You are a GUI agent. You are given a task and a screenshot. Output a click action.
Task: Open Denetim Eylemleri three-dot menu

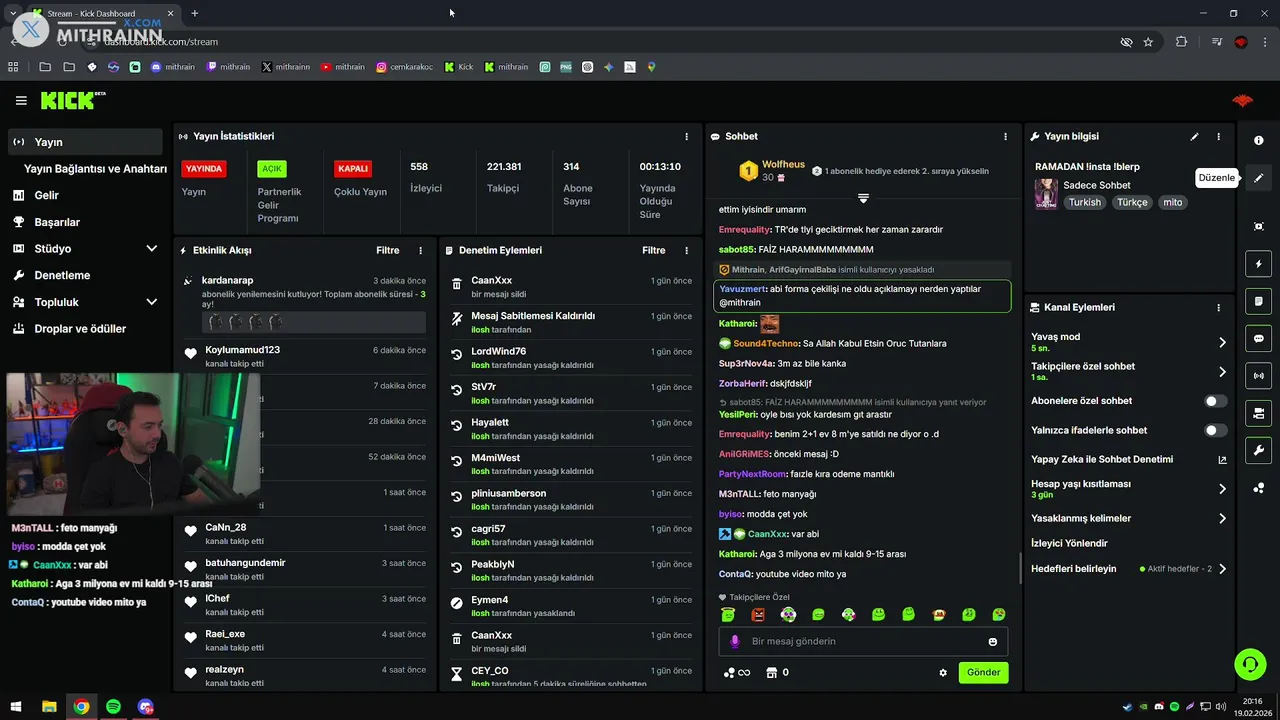pyautogui.click(x=686, y=251)
